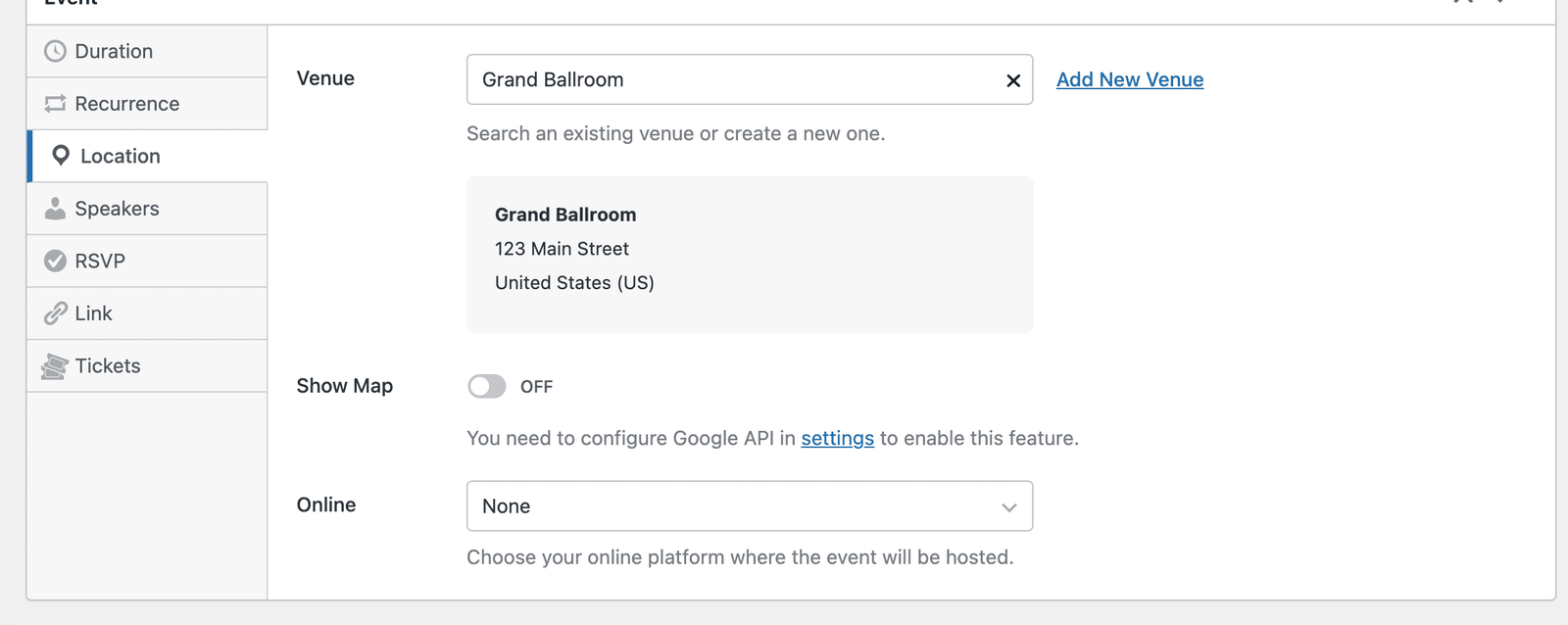Image resolution: width=1568 pixels, height=625 pixels.
Task: Click the 123 Main Street address text
Action: (562, 249)
